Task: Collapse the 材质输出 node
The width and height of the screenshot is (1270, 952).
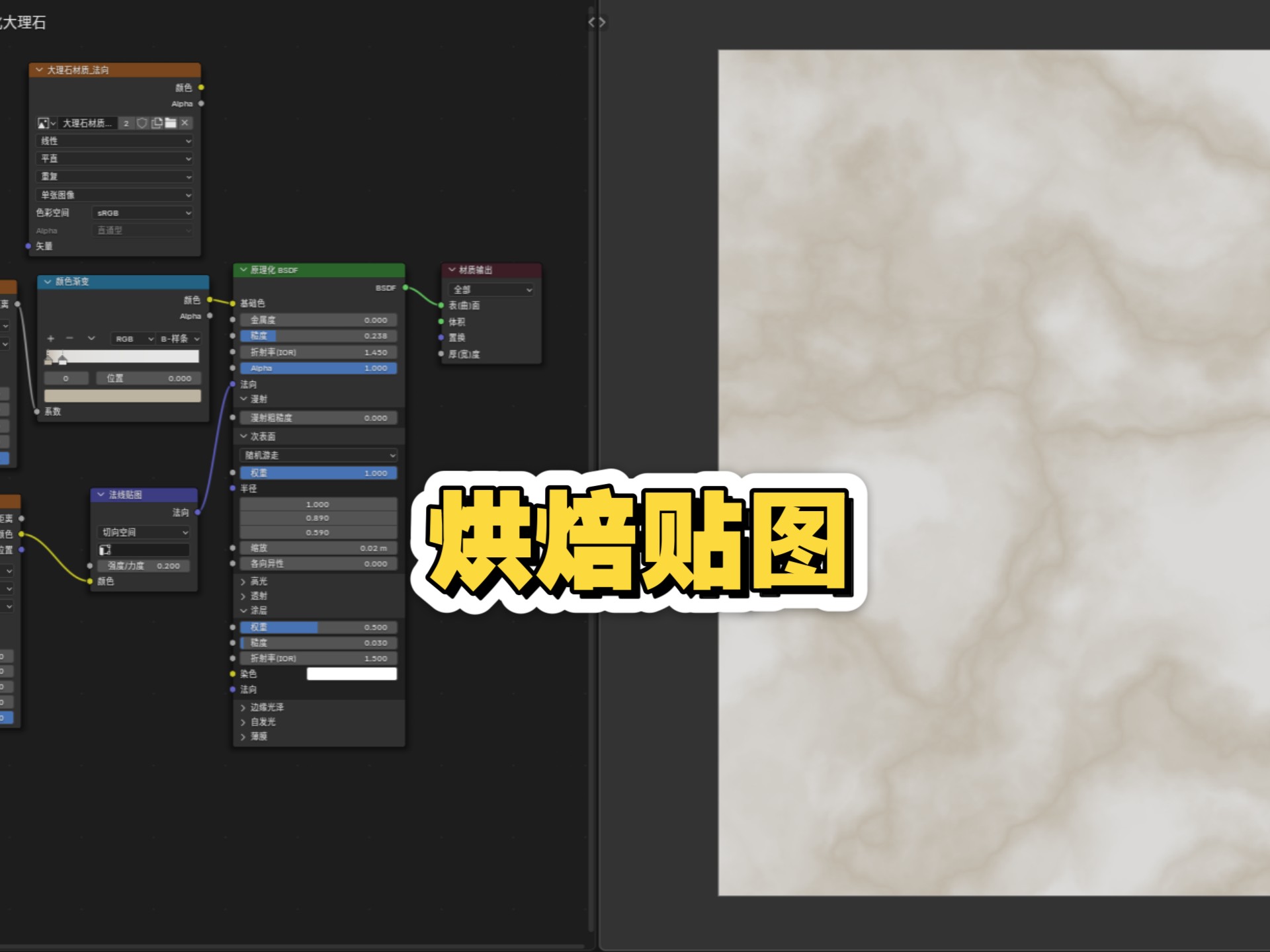Action: (x=452, y=270)
